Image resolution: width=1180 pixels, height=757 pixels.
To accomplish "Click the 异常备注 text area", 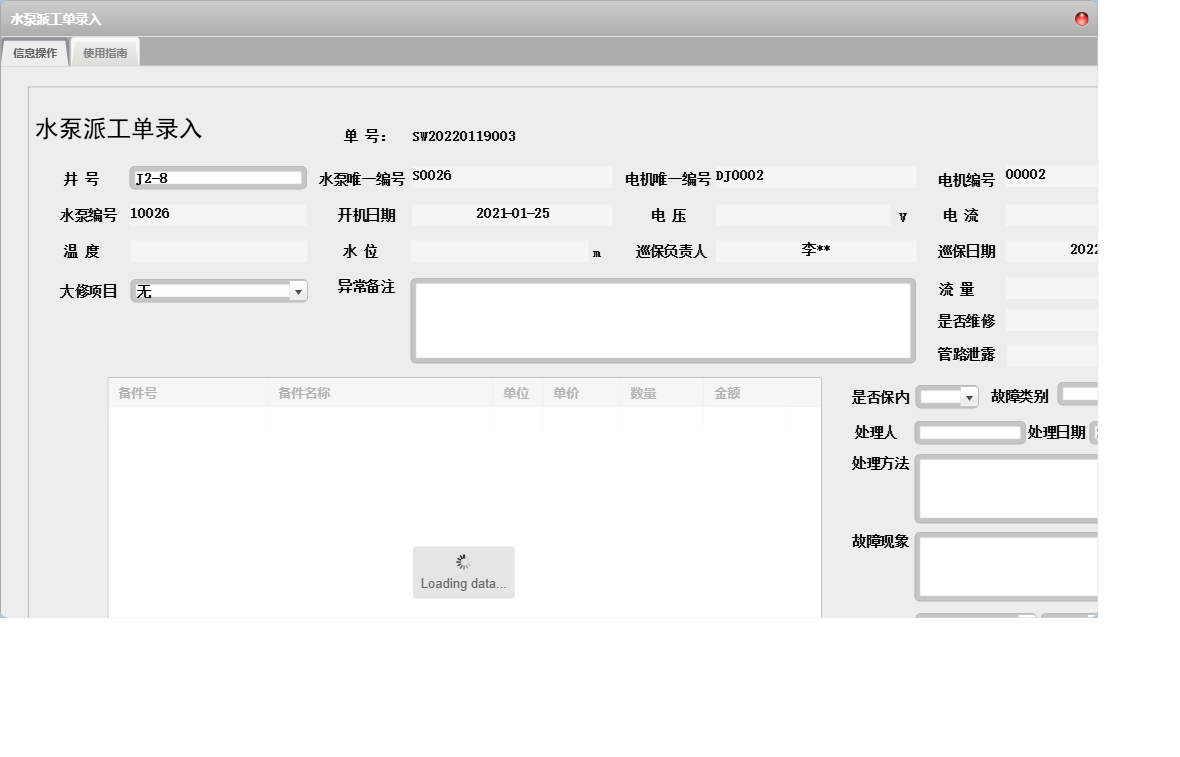I will 663,321.
